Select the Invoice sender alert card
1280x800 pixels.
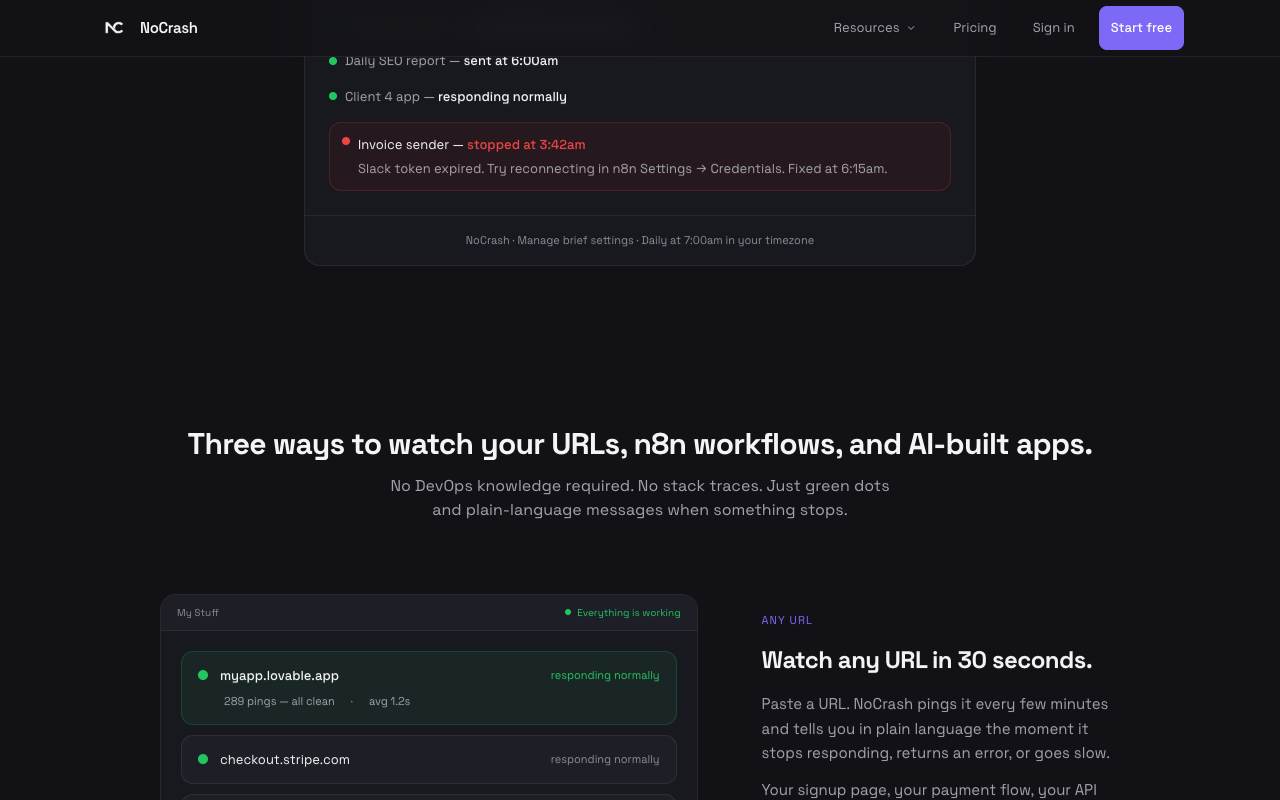(640, 156)
